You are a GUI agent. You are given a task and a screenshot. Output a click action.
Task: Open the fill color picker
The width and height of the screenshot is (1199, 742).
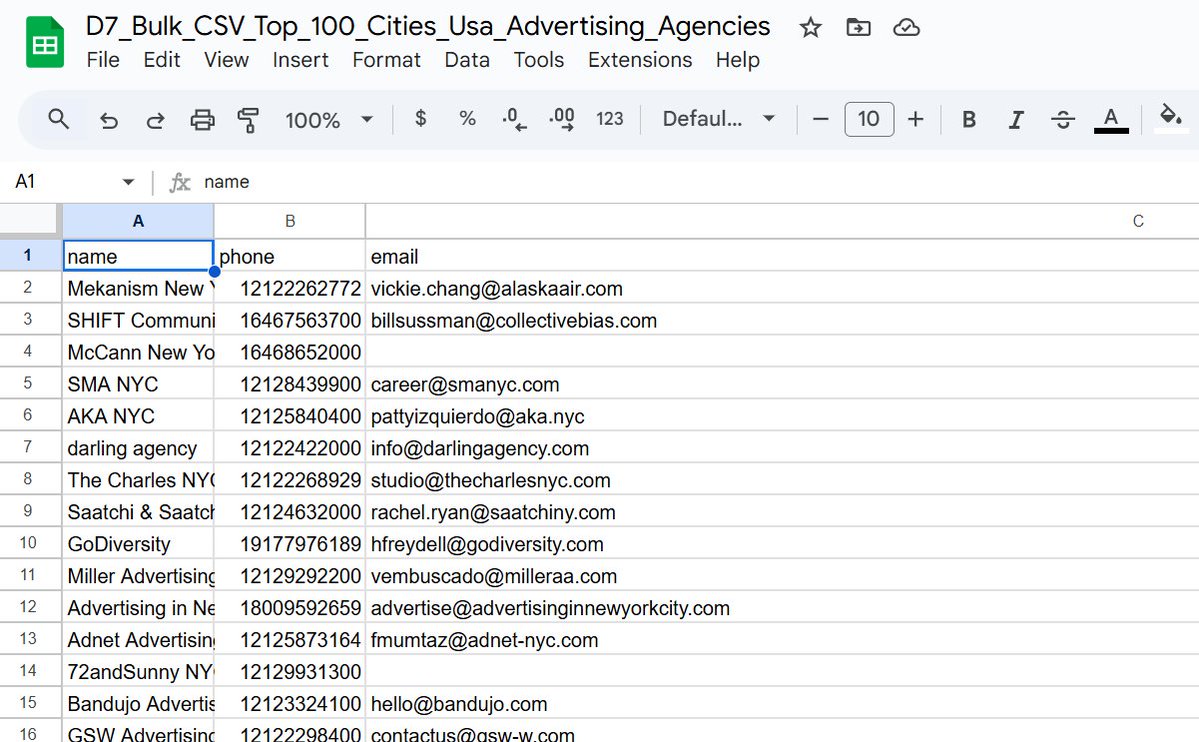coord(1170,118)
